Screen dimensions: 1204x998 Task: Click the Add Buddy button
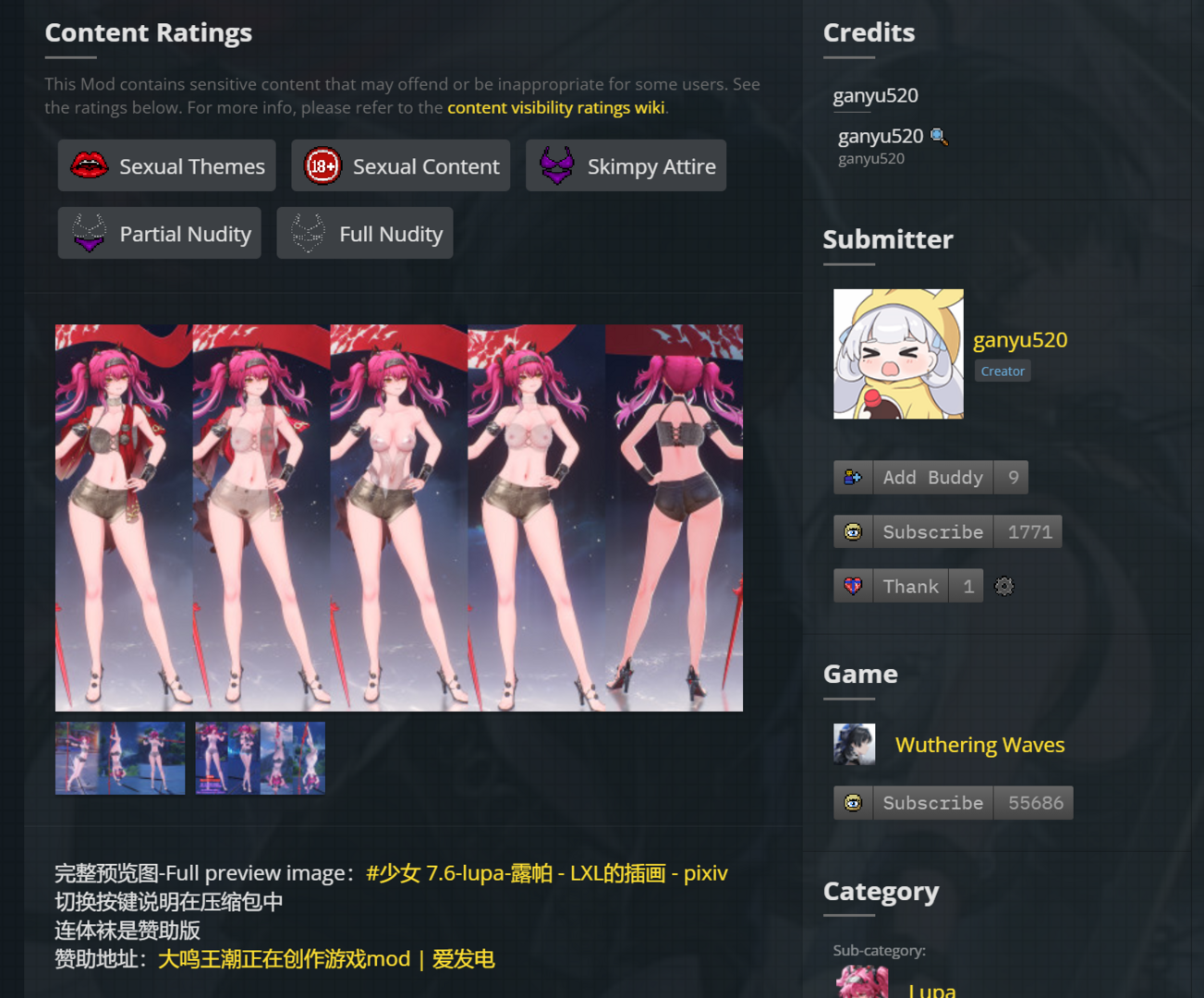(930, 478)
